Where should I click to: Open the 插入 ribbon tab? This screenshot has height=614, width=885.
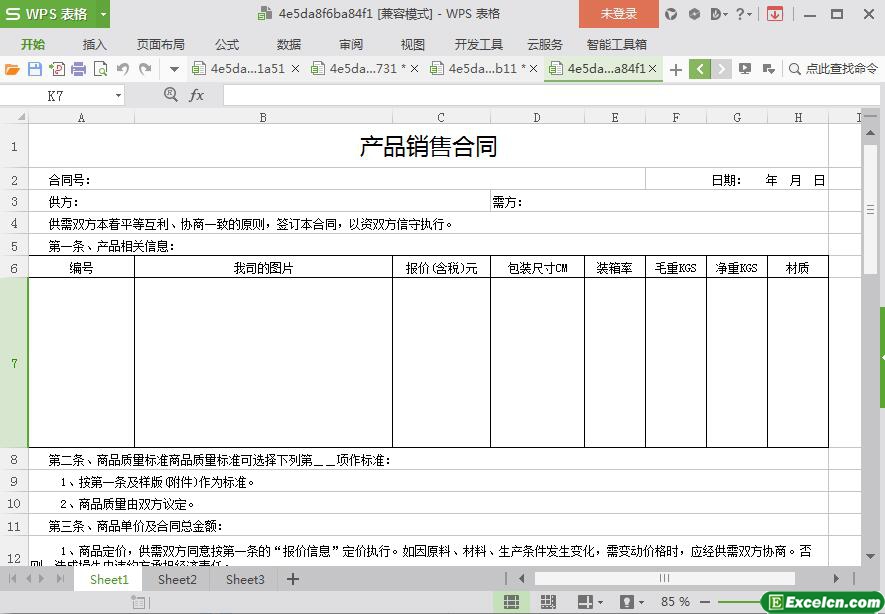pos(94,44)
